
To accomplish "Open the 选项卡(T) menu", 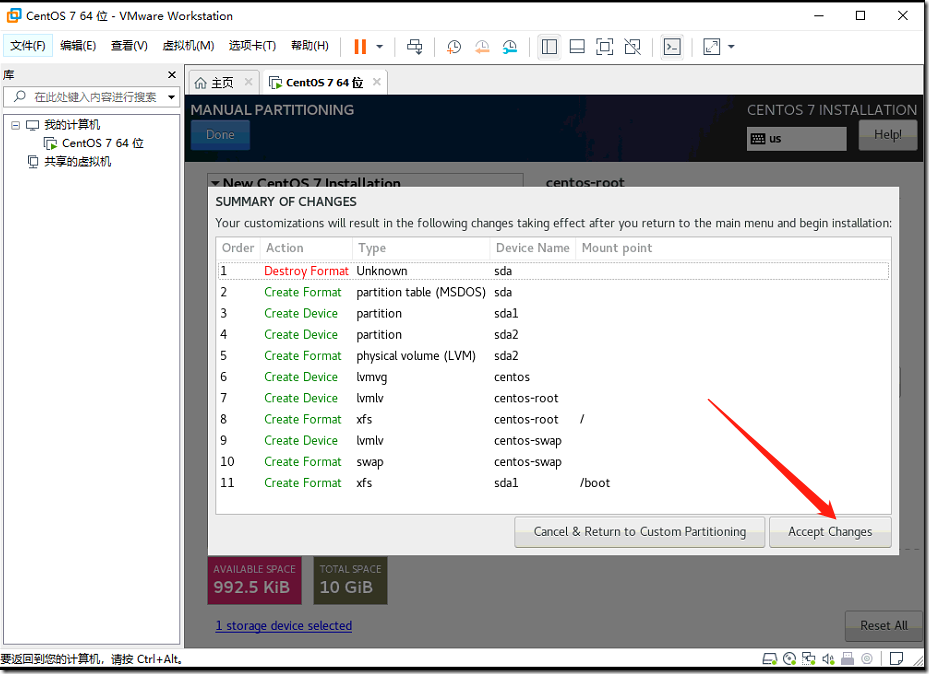I will [252, 46].
